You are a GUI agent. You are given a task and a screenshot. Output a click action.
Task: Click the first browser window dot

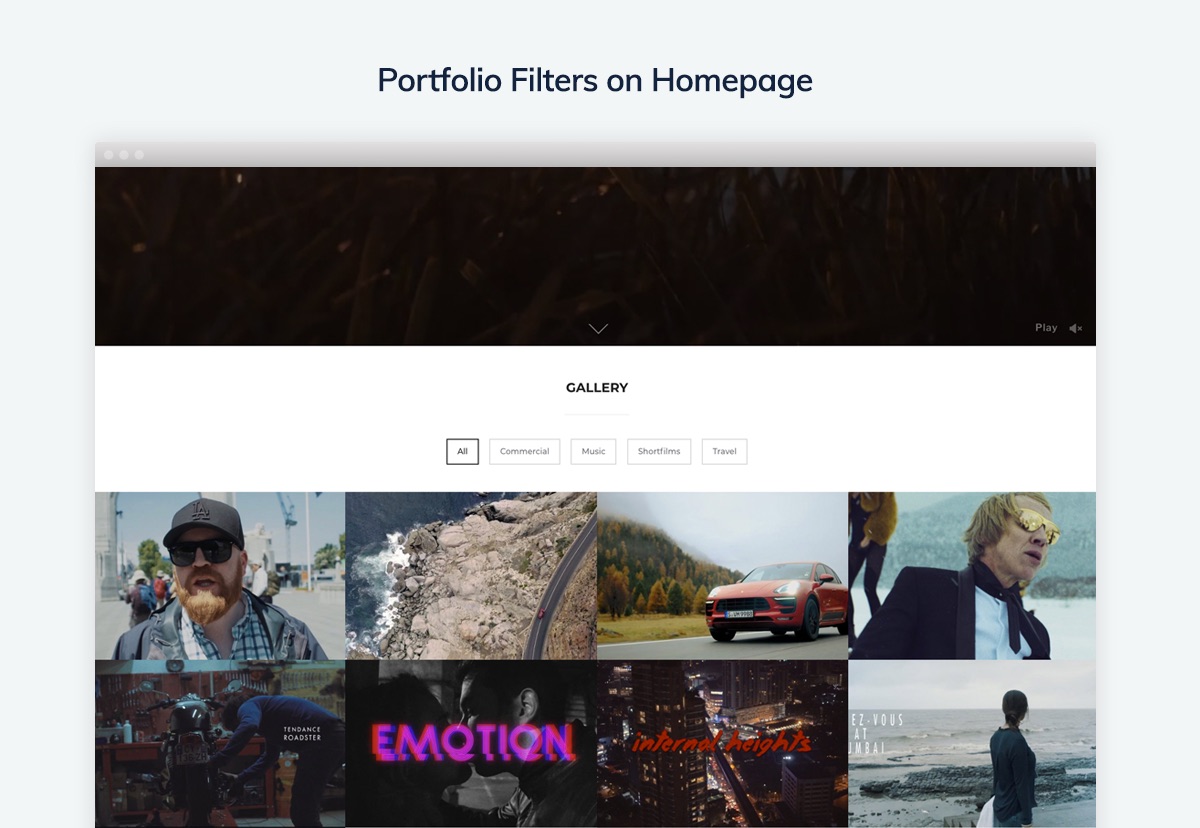(x=108, y=155)
